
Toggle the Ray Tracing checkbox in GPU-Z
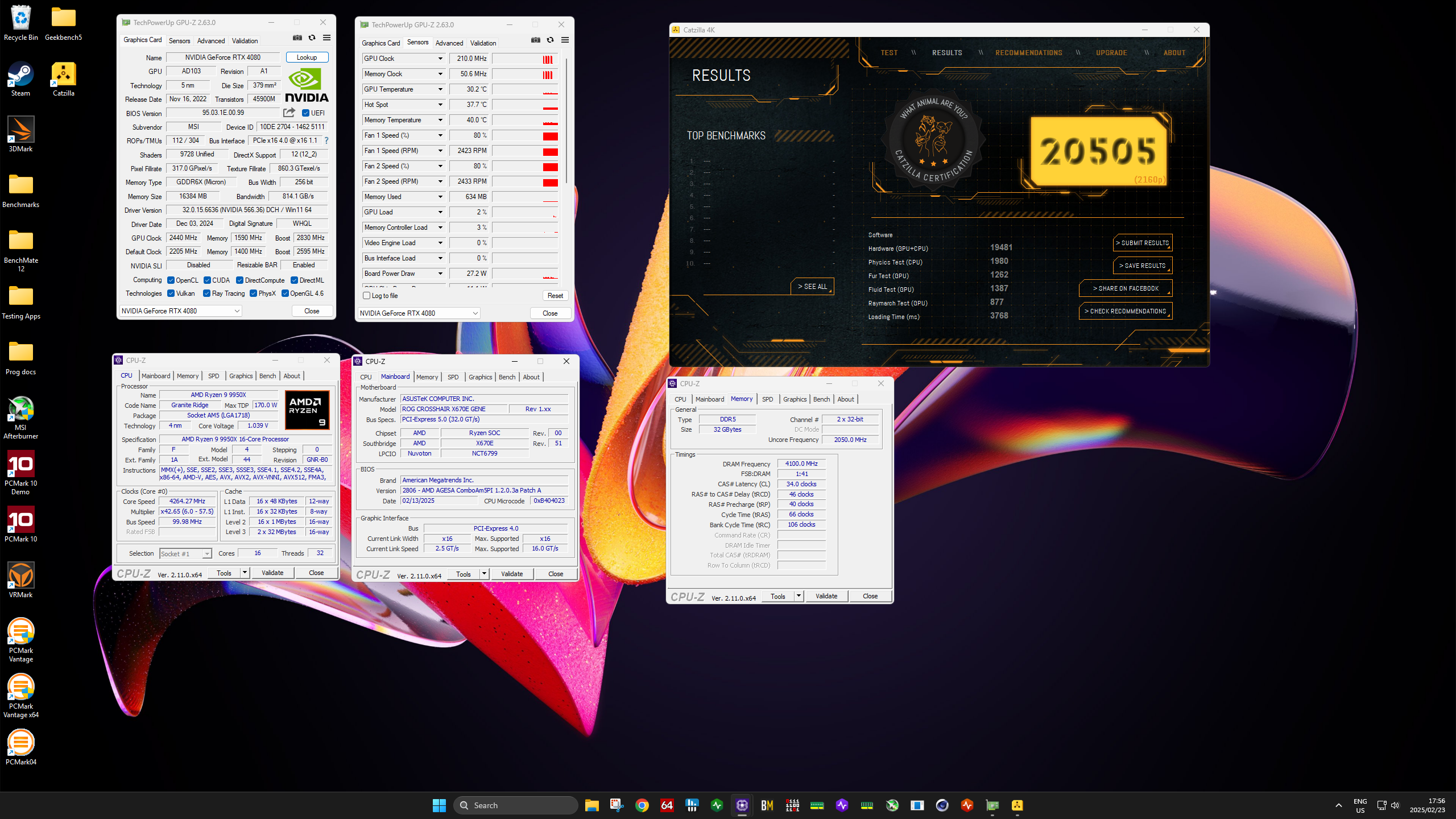pos(206,293)
